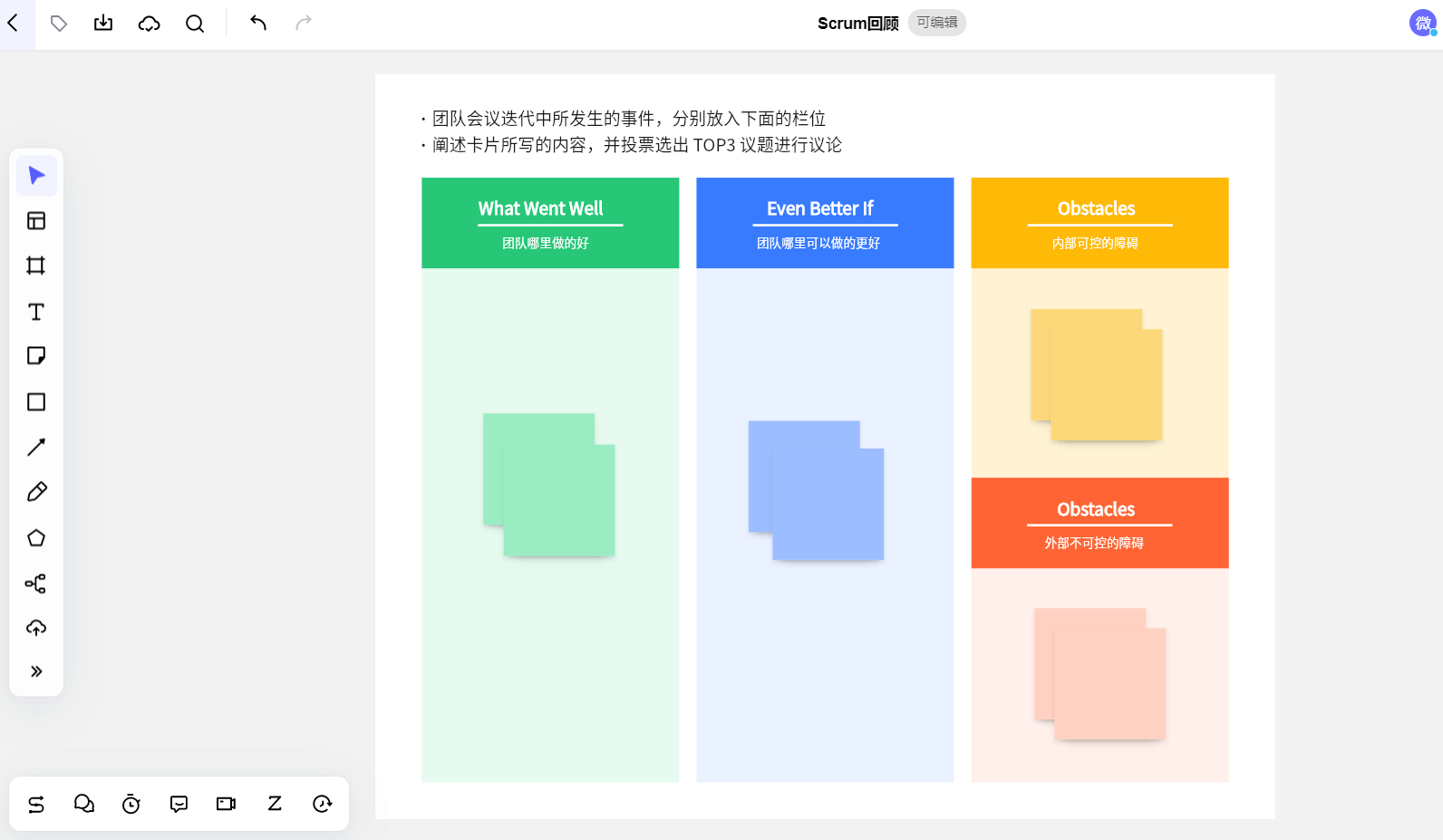This screenshot has width=1443, height=840.
Task: Click the 团队哪里做的好 subtitle
Action: [546, 243]
